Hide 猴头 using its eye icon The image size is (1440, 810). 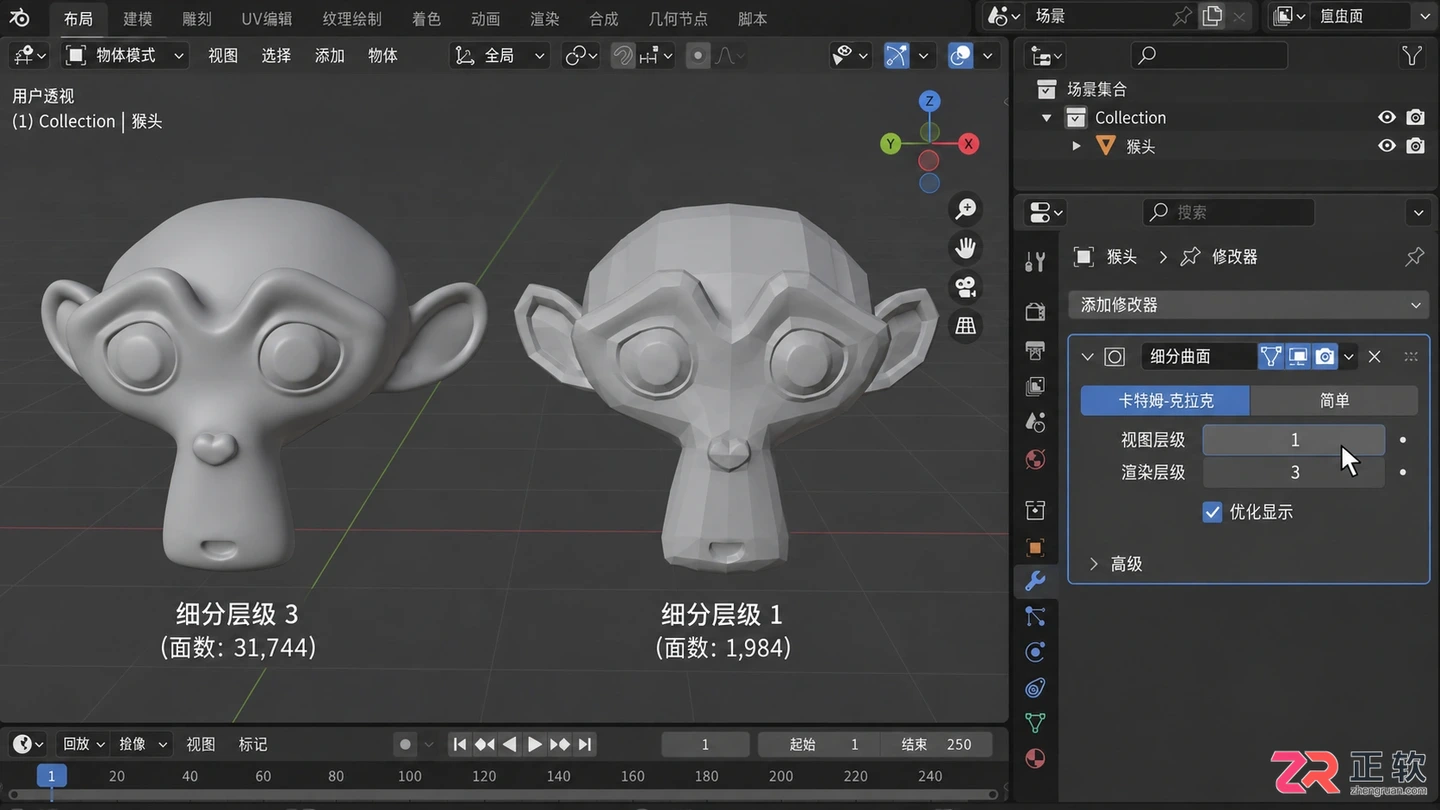tap(1386, 146)
